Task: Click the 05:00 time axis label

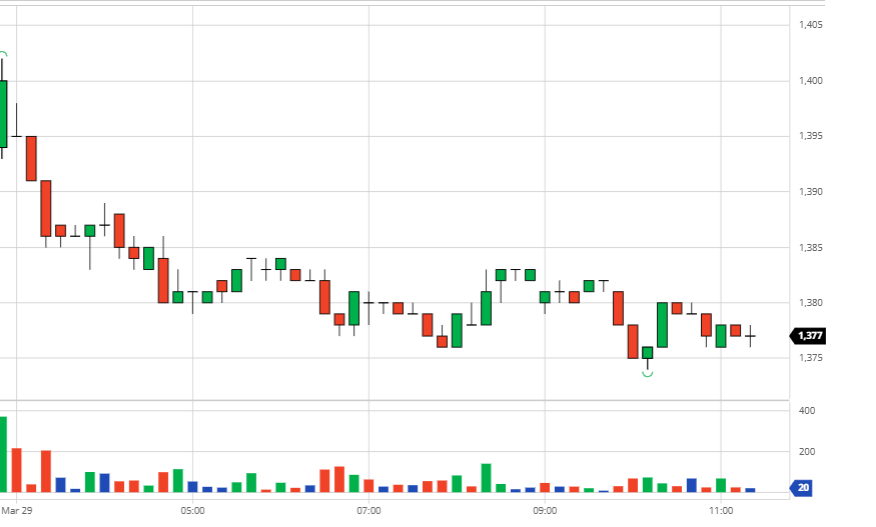Action: (x=193, y=510)
